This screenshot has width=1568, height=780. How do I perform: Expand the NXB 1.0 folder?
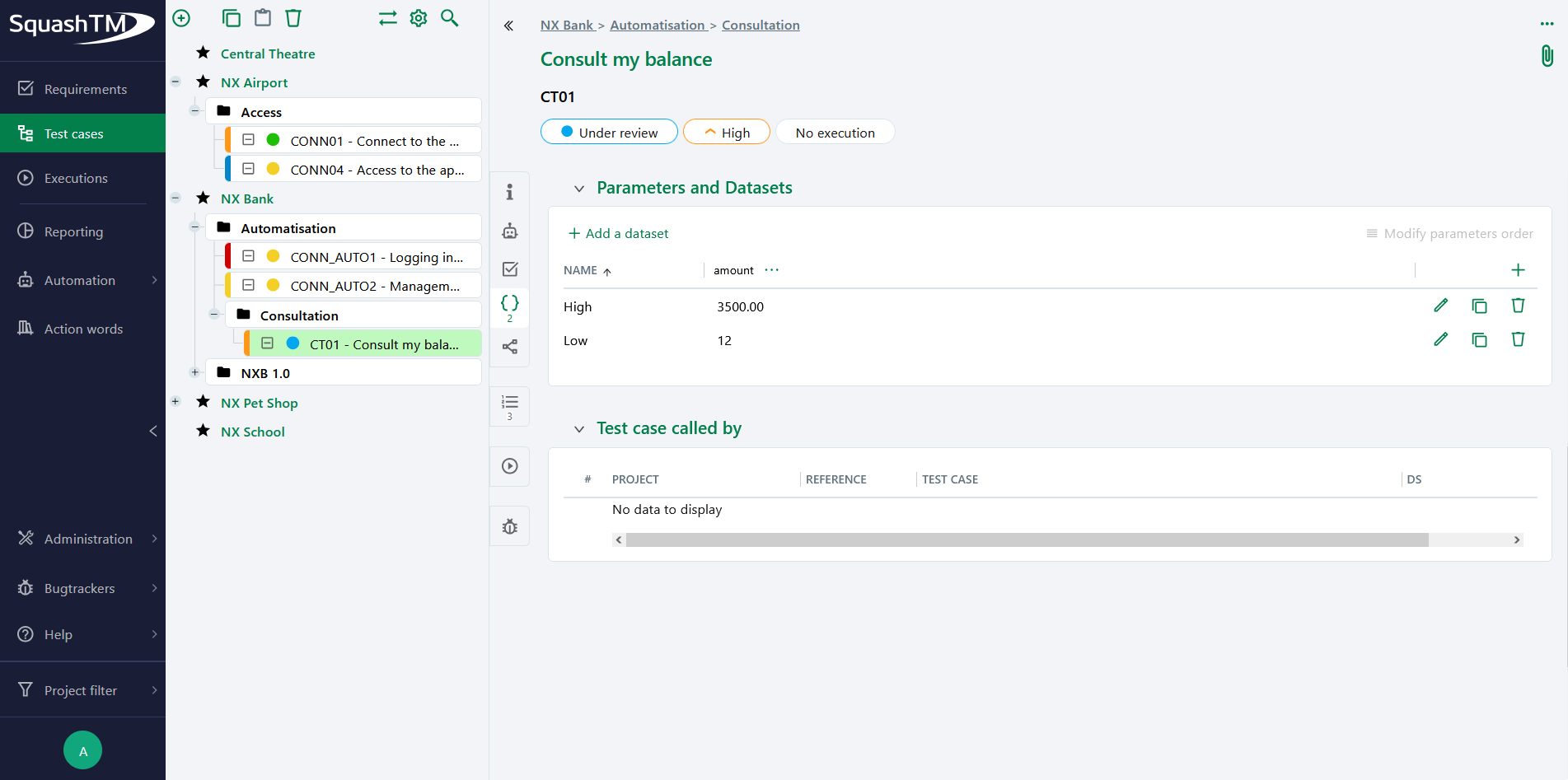(x=195, y=372)
